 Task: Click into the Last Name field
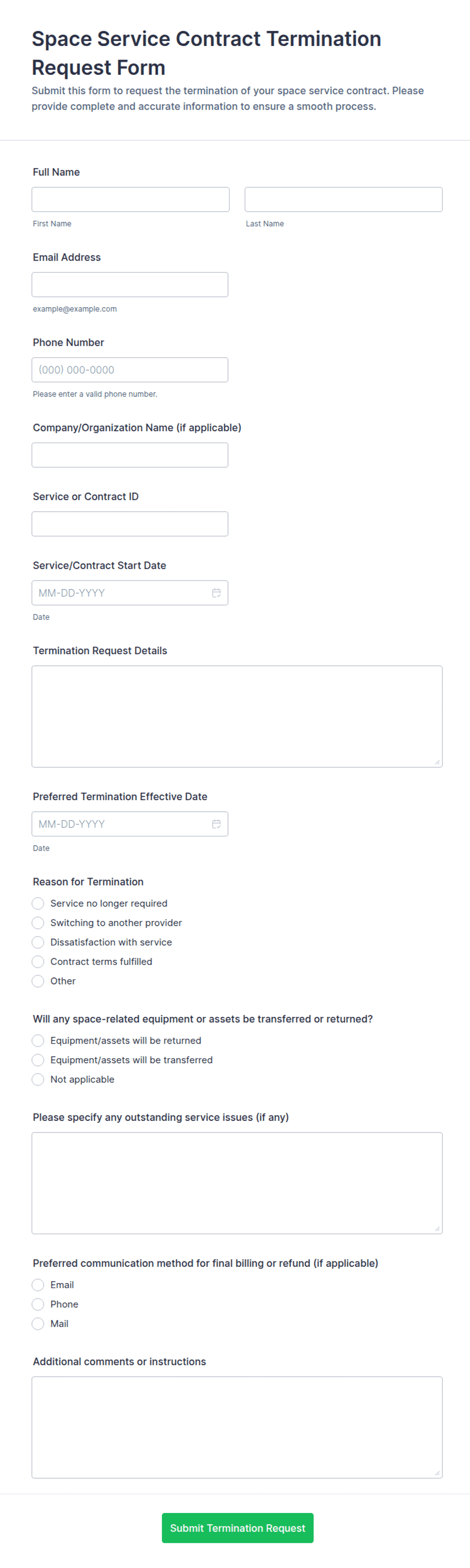(x=343, y=200)
